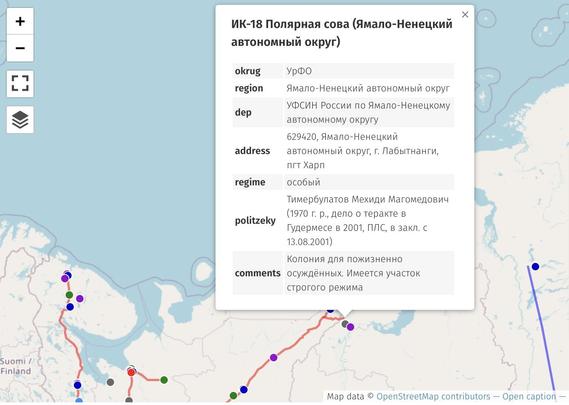Screen dimensions: 569x405
Task: Select purple marker just below the popup tip
Action: pyautogui.click(x=350, y=327)
